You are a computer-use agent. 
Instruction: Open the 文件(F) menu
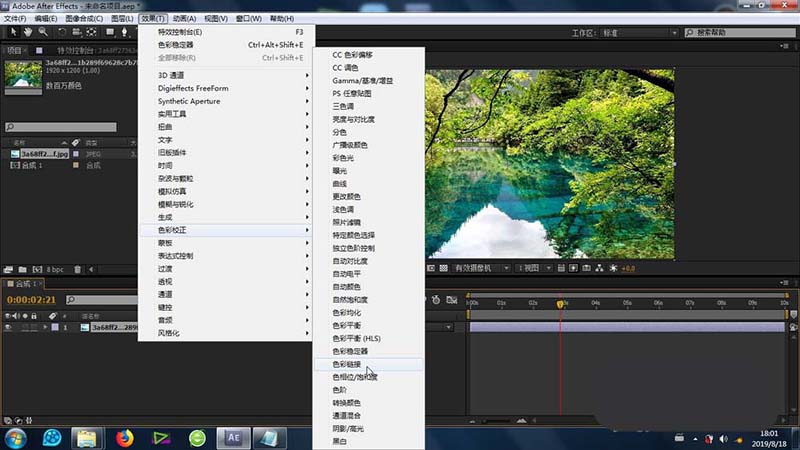tap(15, 18)
